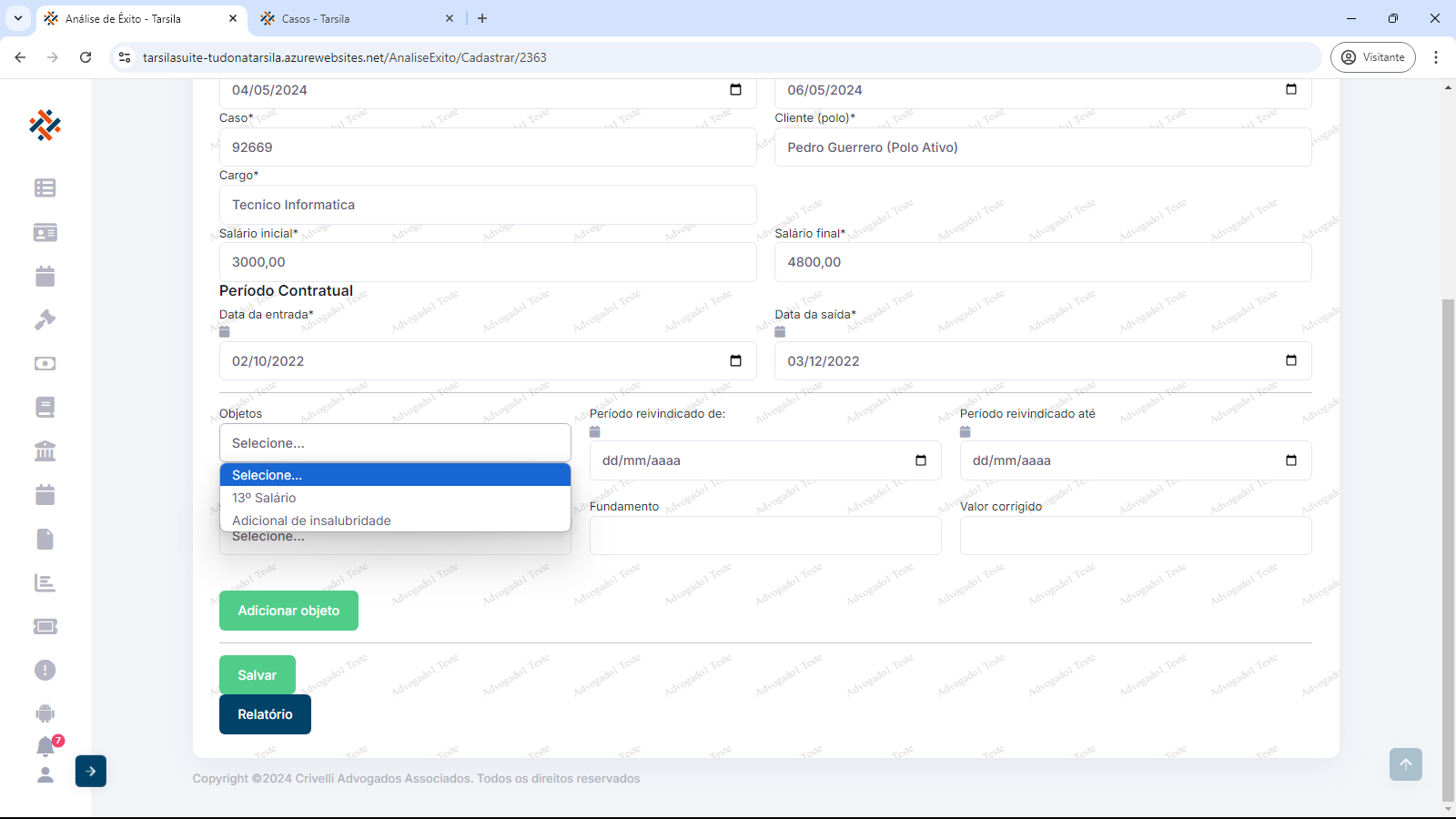Click the exclamation alert icon in the sidebar
Screen dimensions: 1456x819
click(x=45, y=670)
